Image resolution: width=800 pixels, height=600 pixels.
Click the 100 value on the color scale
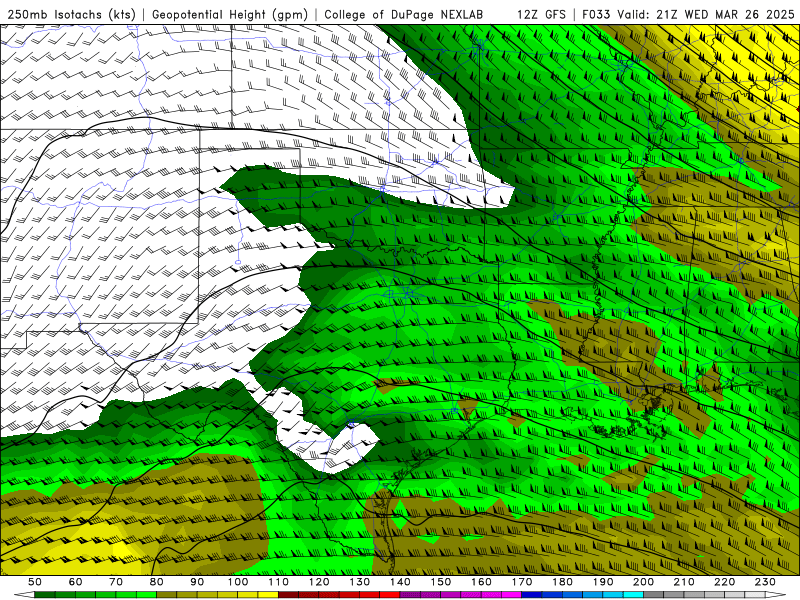click(238, 582)
